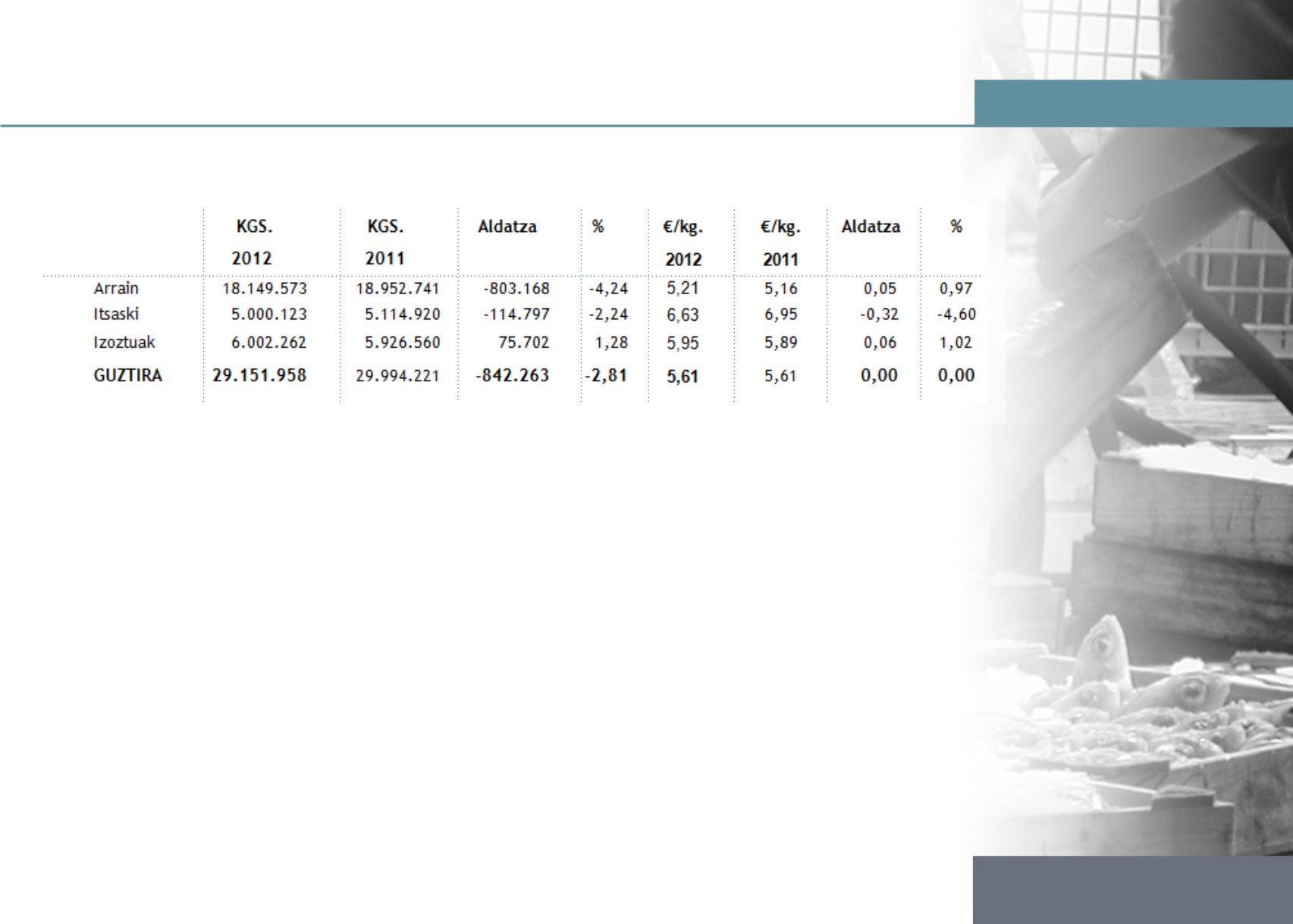Click the cell 5.000.123
Viewport: 1293px width, 924px height.
(x=269, y=314)
